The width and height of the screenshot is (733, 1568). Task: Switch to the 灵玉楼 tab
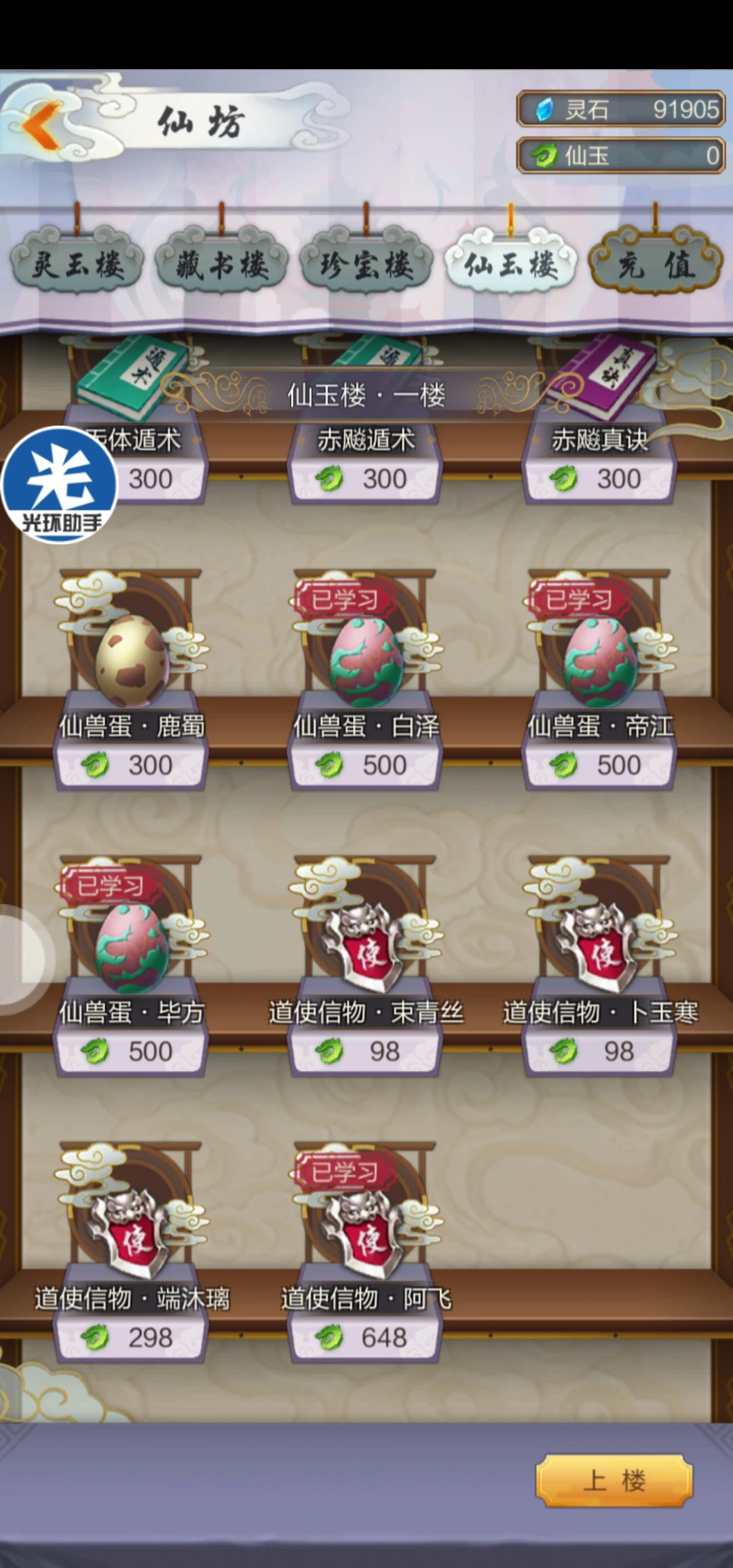coord(77,263)
